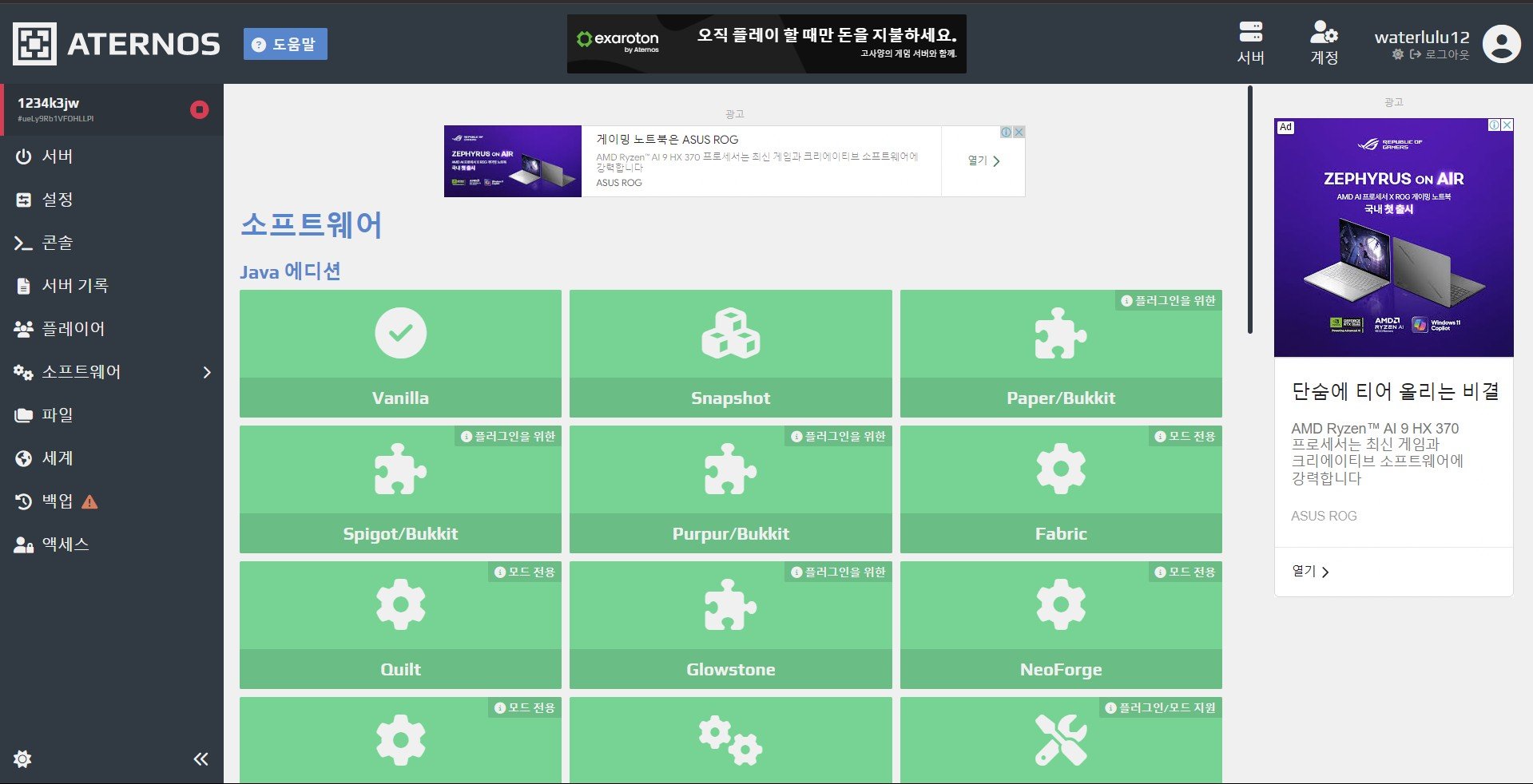Click the theme settings gear at sidebar bottom
This screenshot has width=1533, height=784.
[x=22, y=758]
